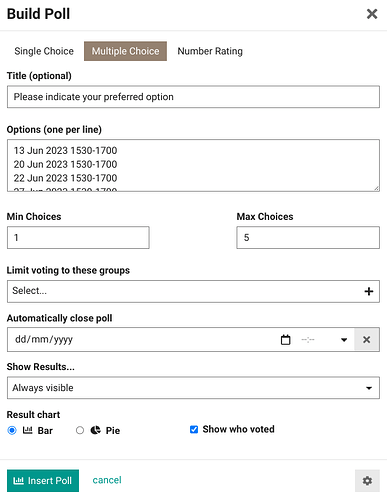Click the pie chart icon

(x=96, y=430)
